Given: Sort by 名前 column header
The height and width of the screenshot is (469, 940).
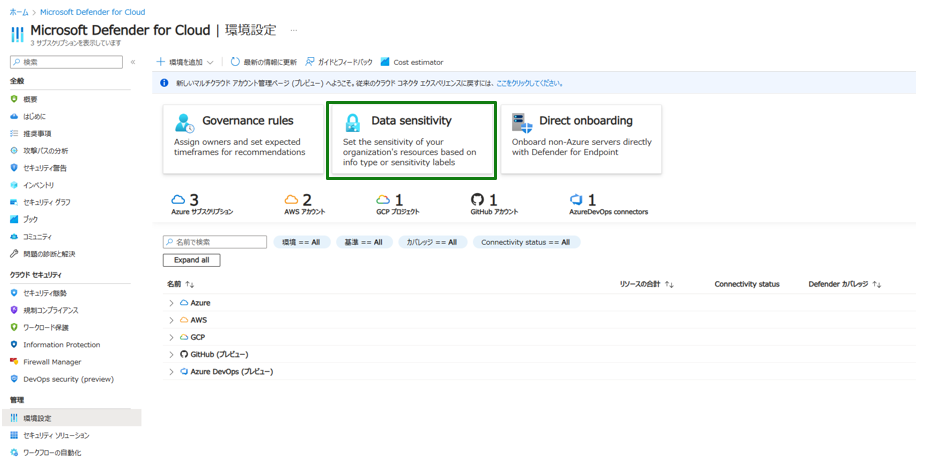Looking at the screenshot, I should 180,284.
